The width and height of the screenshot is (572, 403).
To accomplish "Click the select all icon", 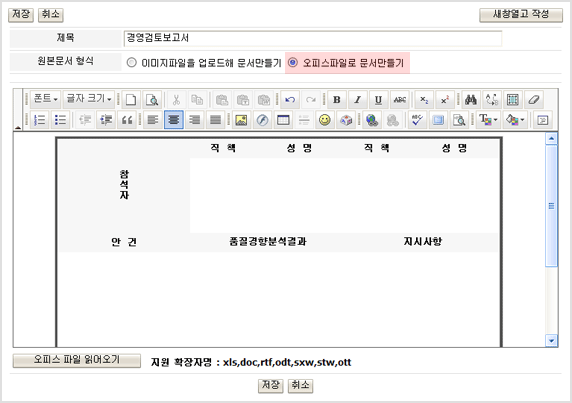I will click(x=513, y=100).
